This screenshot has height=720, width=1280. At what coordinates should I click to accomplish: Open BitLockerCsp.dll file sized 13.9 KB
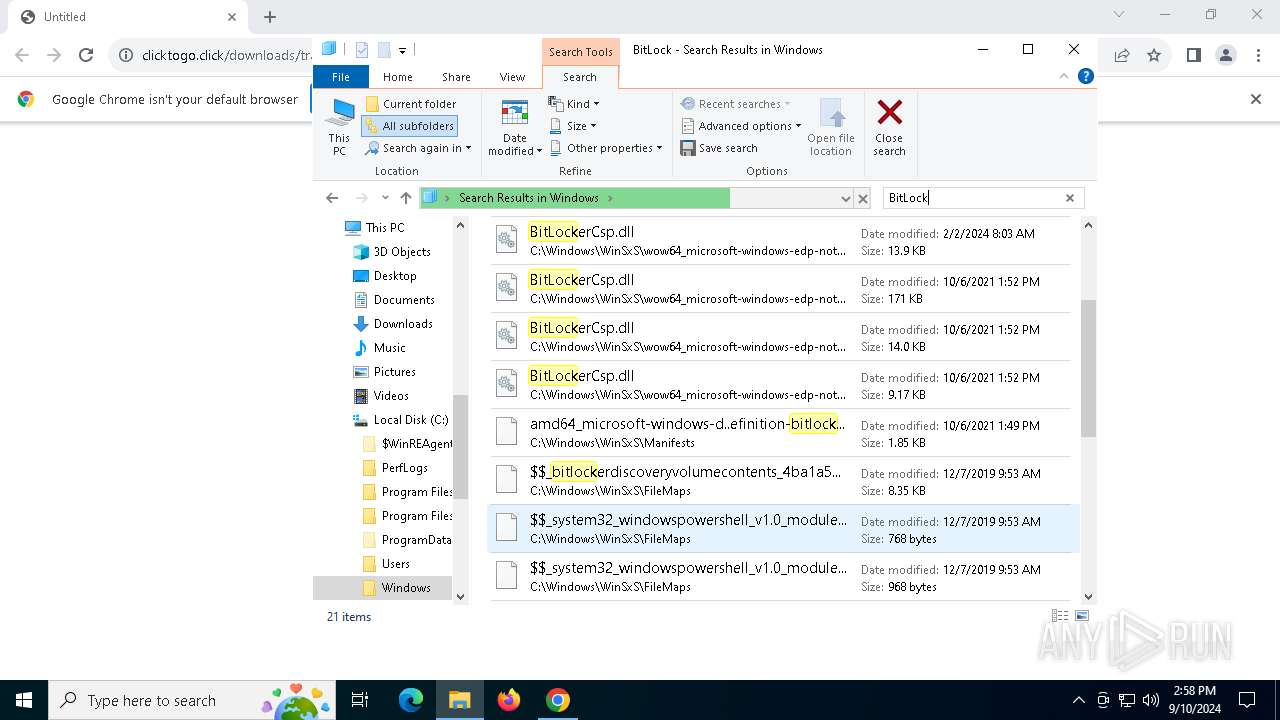pyautogui.click(x=779, y=241)
